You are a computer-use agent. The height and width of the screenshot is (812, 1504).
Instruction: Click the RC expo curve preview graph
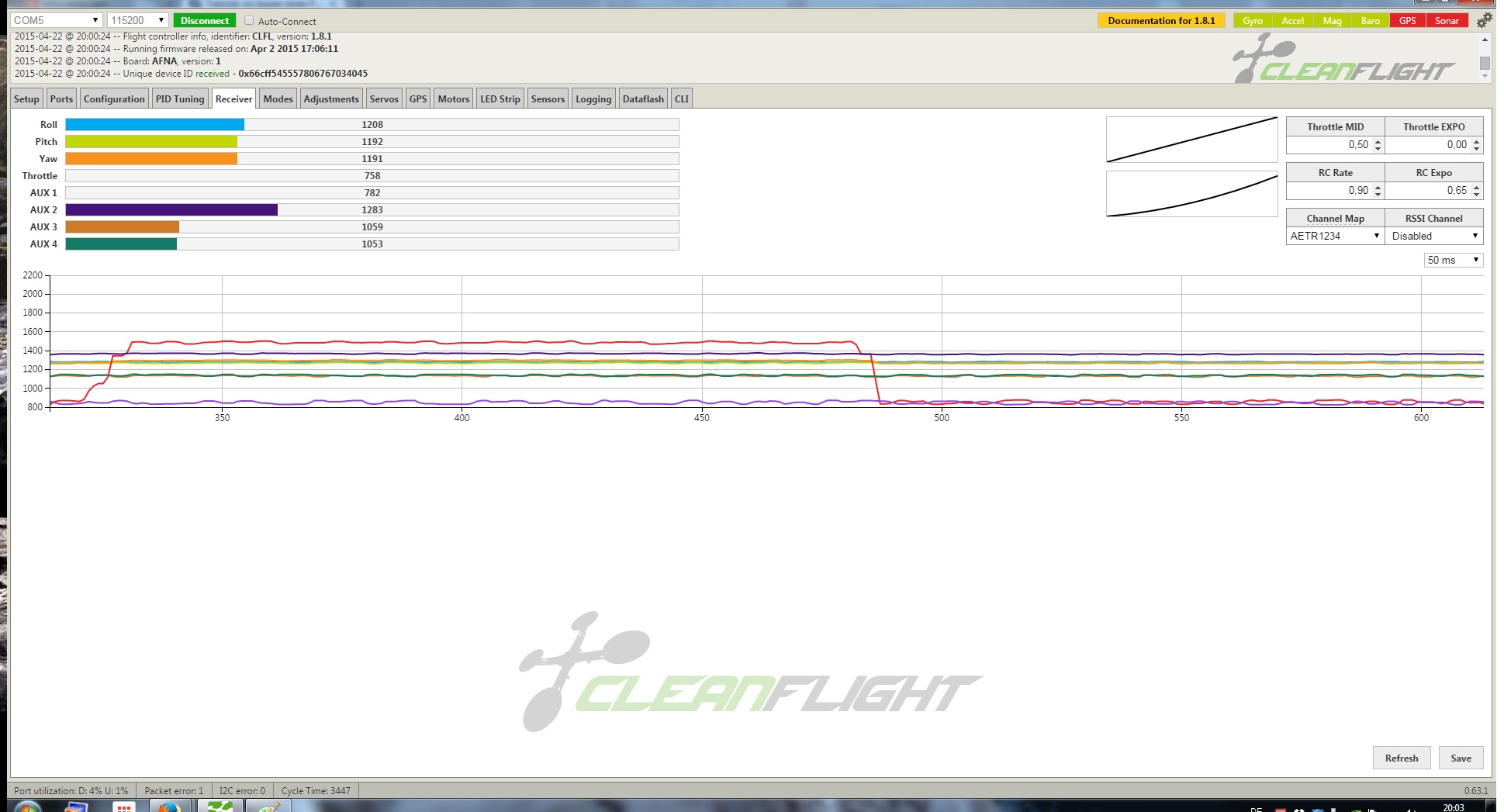point(1191,194)
